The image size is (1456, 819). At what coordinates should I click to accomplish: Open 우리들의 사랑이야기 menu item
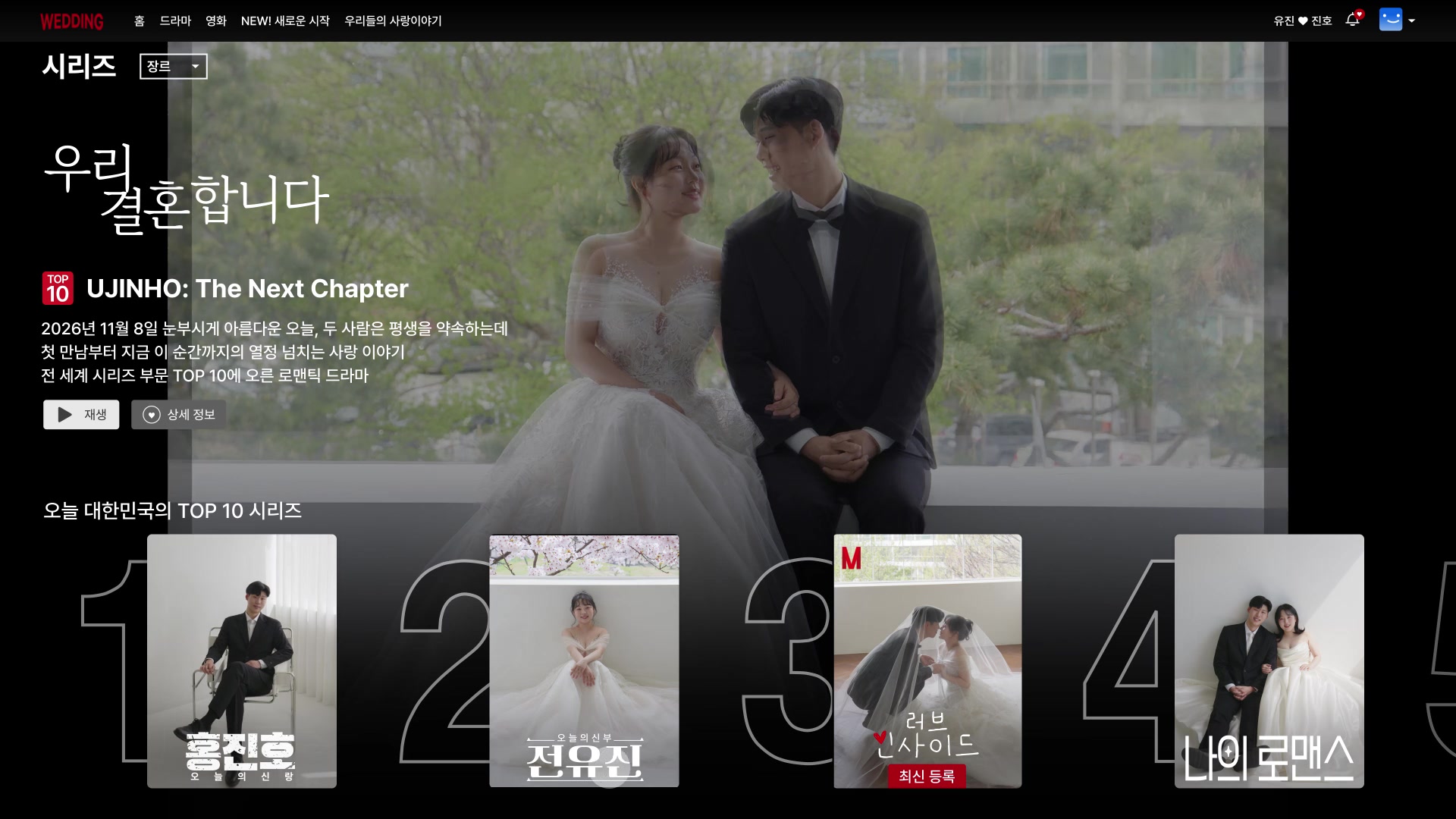coord(393,21)
